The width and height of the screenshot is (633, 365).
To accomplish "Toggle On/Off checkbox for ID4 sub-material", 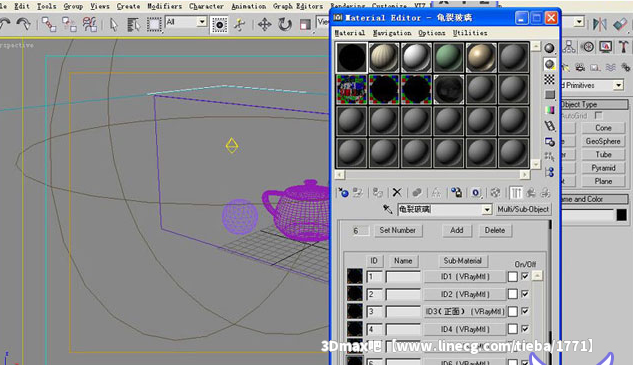I will click(x=525, y=329).
